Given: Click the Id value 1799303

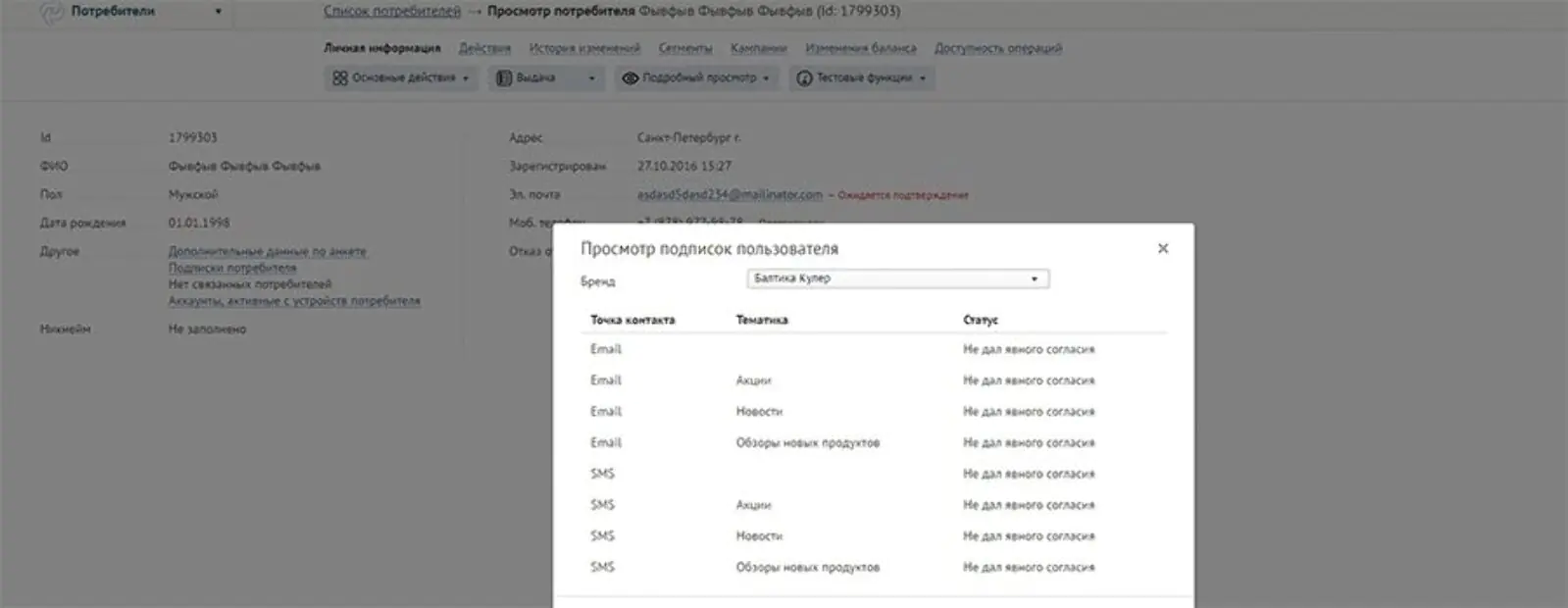Looking at the screenshot, I should 193,137.
